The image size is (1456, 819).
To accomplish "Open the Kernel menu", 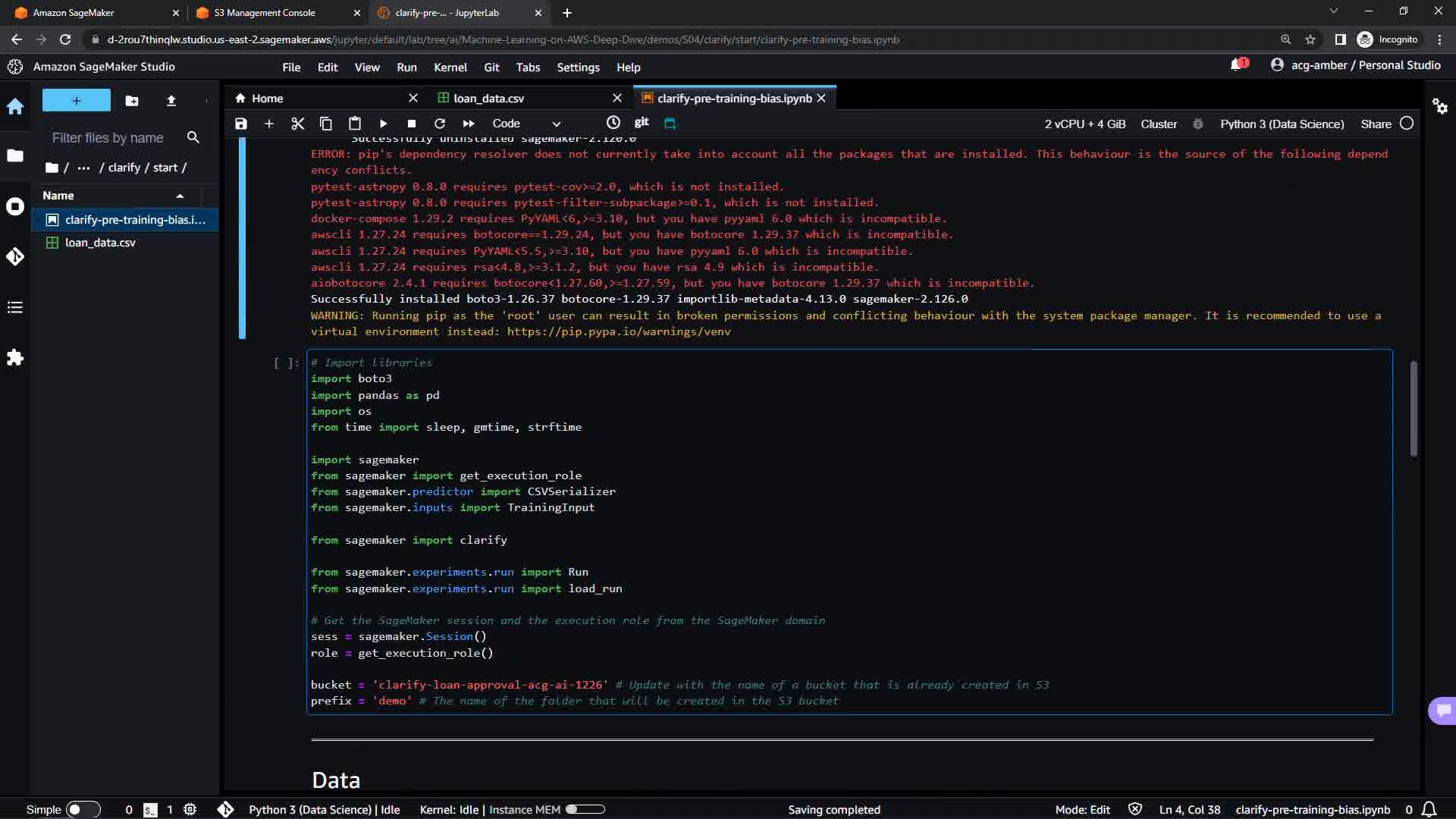I will pos(450,67).
